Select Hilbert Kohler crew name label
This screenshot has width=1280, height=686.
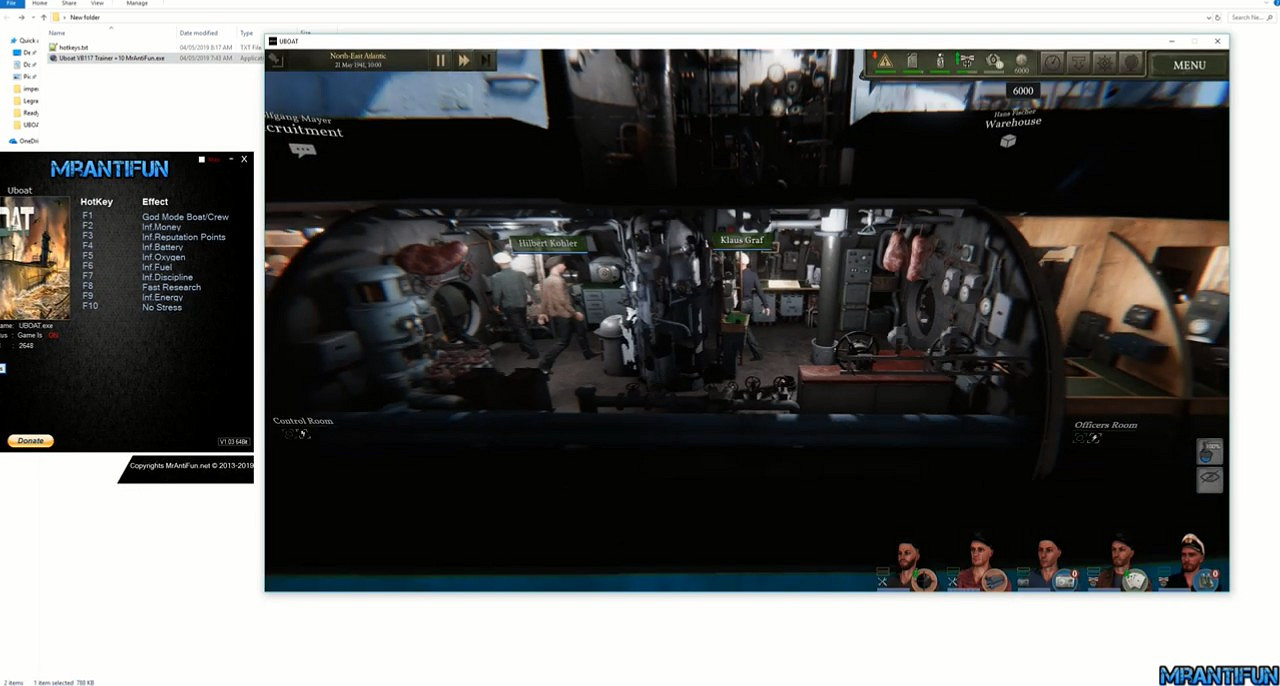pos(547,243)
